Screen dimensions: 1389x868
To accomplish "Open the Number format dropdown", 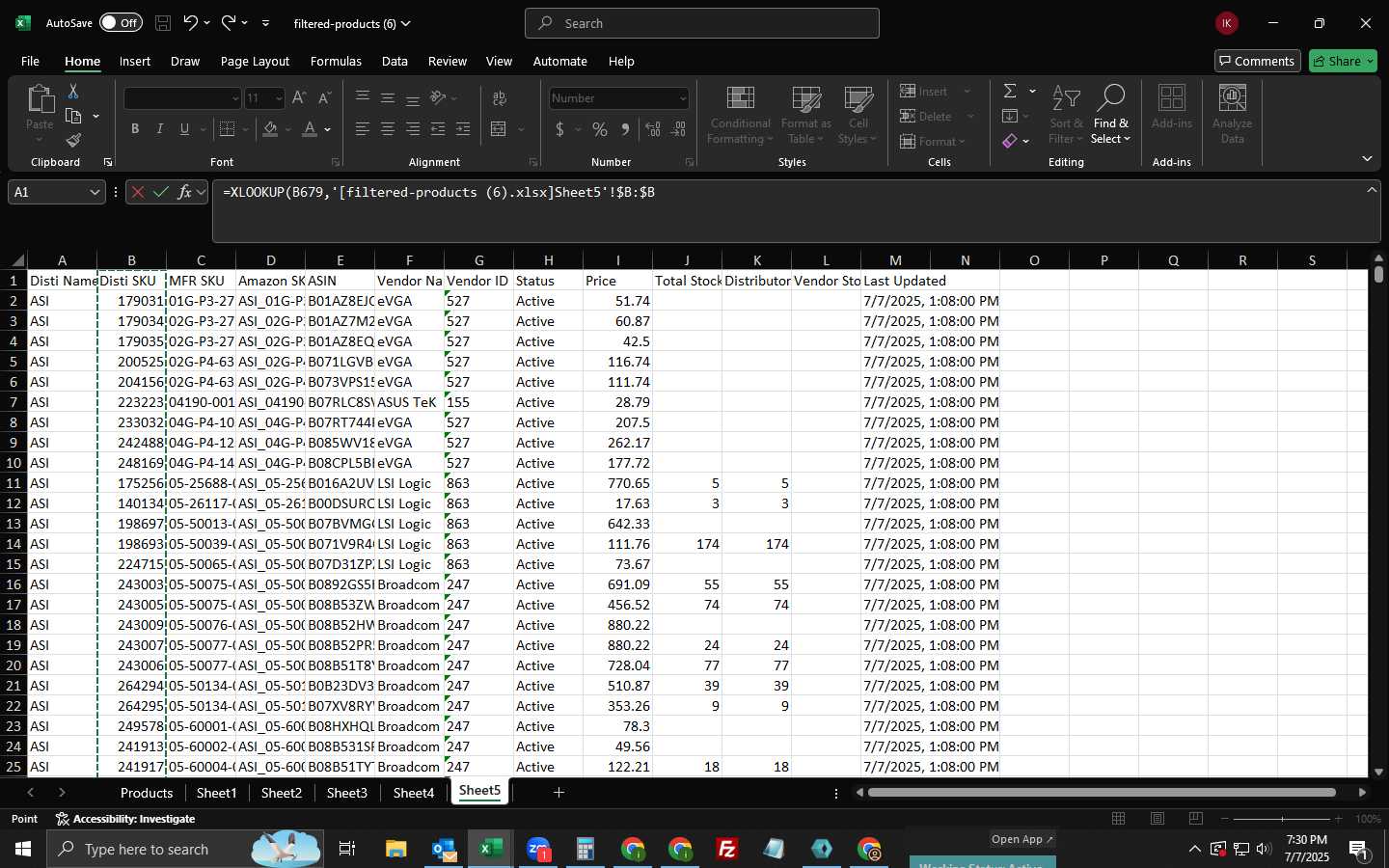I will (x=683, y=98).
